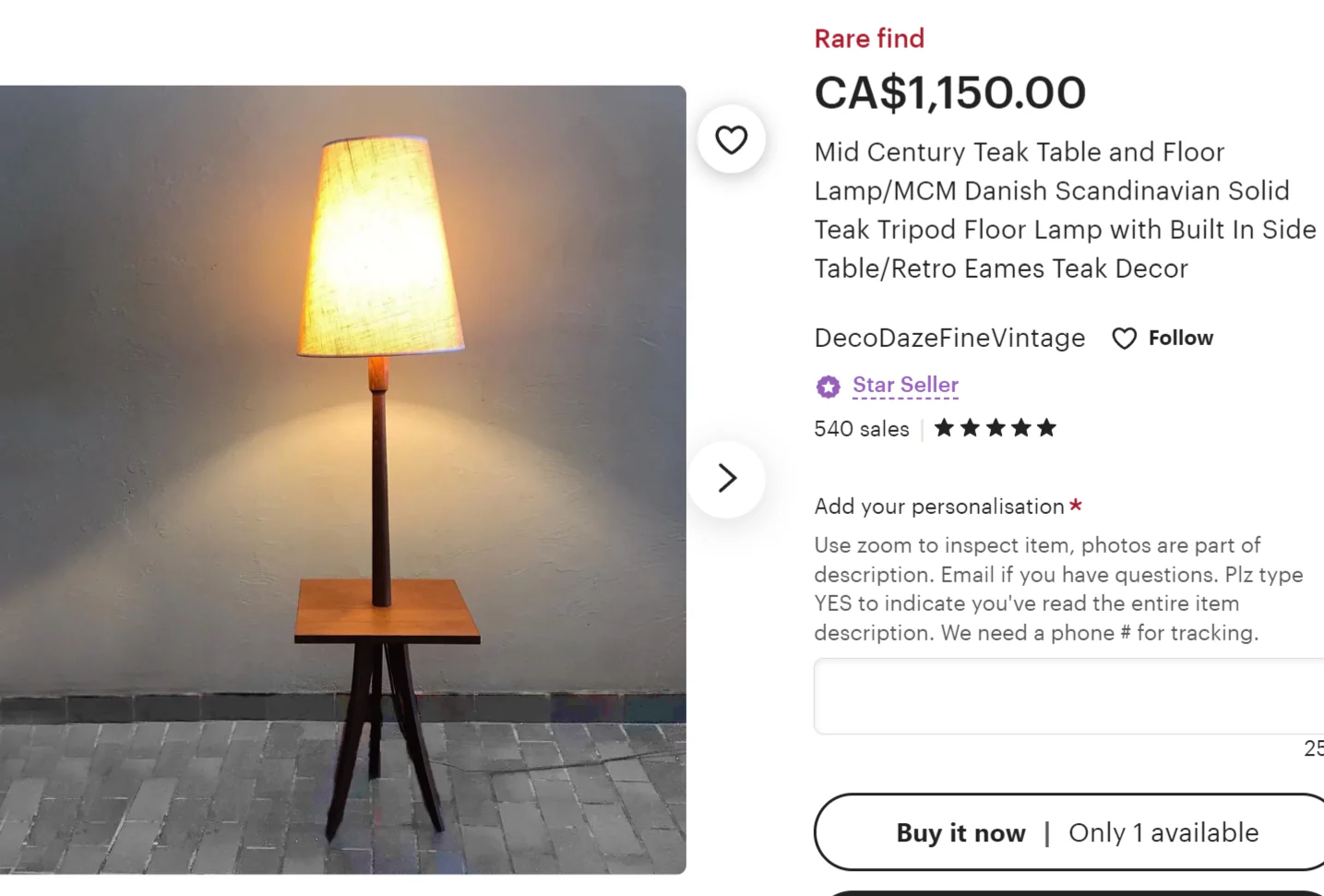Click the heart icon beside Follow
Viewport: 1324px width, 896px height.
point(1124,339)
